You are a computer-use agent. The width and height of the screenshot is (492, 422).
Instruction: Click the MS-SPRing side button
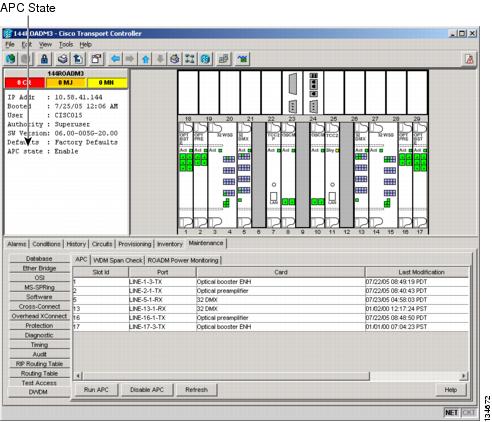tap(39, 287)
